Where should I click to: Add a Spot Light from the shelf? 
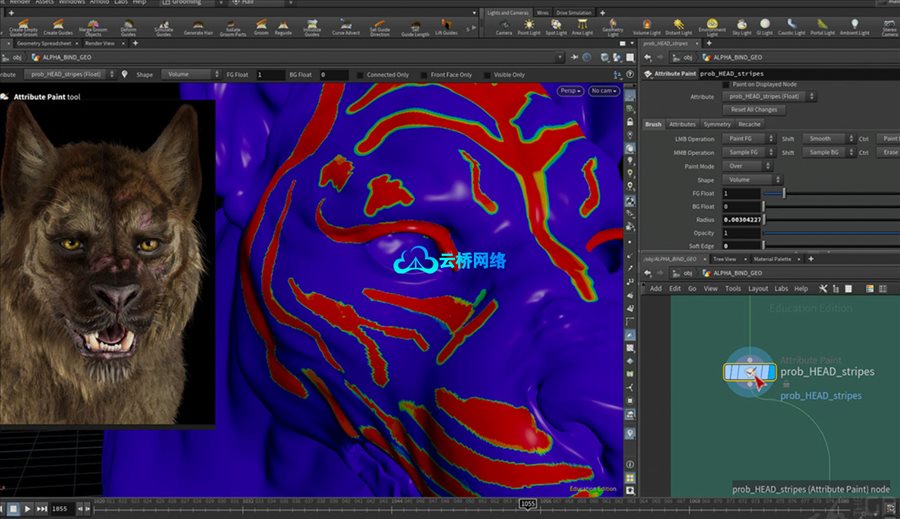point(556,27)
